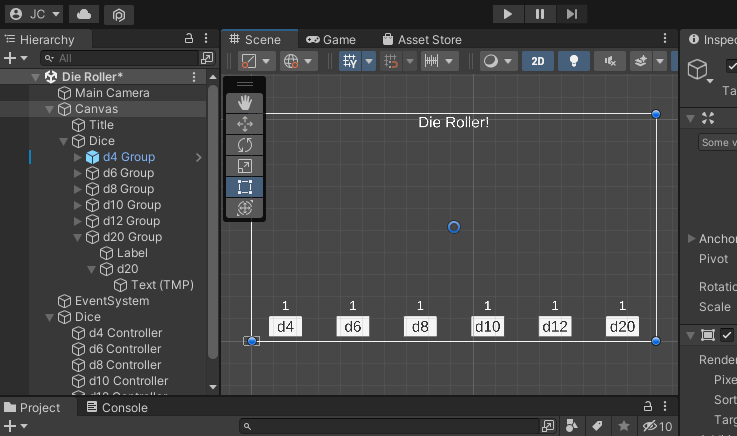Switch to the Game tab
The image size is (737, 436).
[x=331, y=39]
